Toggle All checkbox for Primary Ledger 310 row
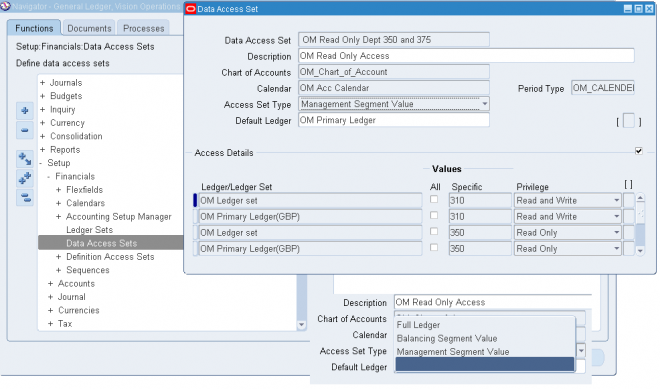The height and width of the screenshot is (389, 660). tap(434, 216)
